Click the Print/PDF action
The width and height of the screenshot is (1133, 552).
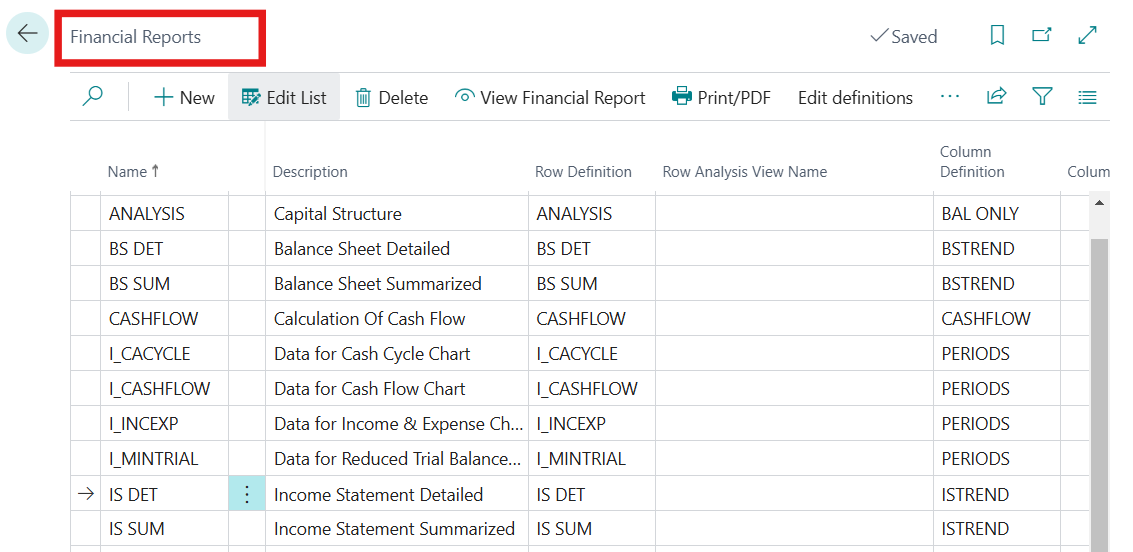coord(721,97)
